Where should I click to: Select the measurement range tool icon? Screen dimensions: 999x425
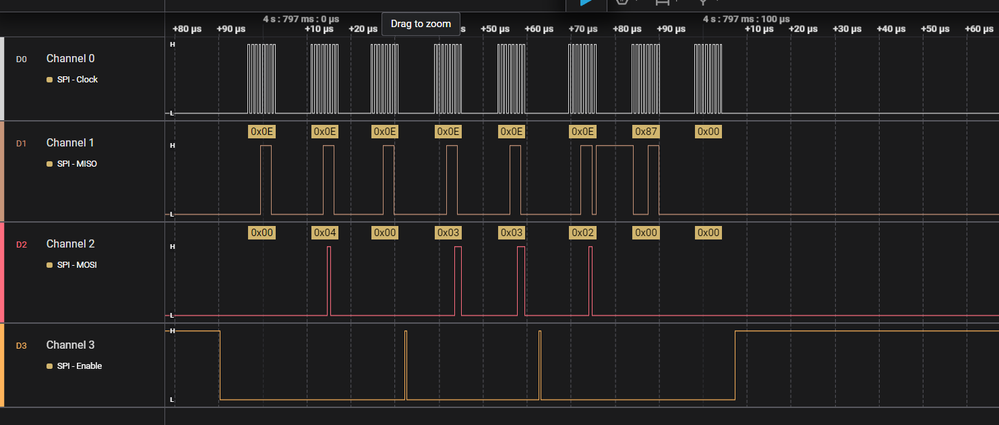click(663, 3)
